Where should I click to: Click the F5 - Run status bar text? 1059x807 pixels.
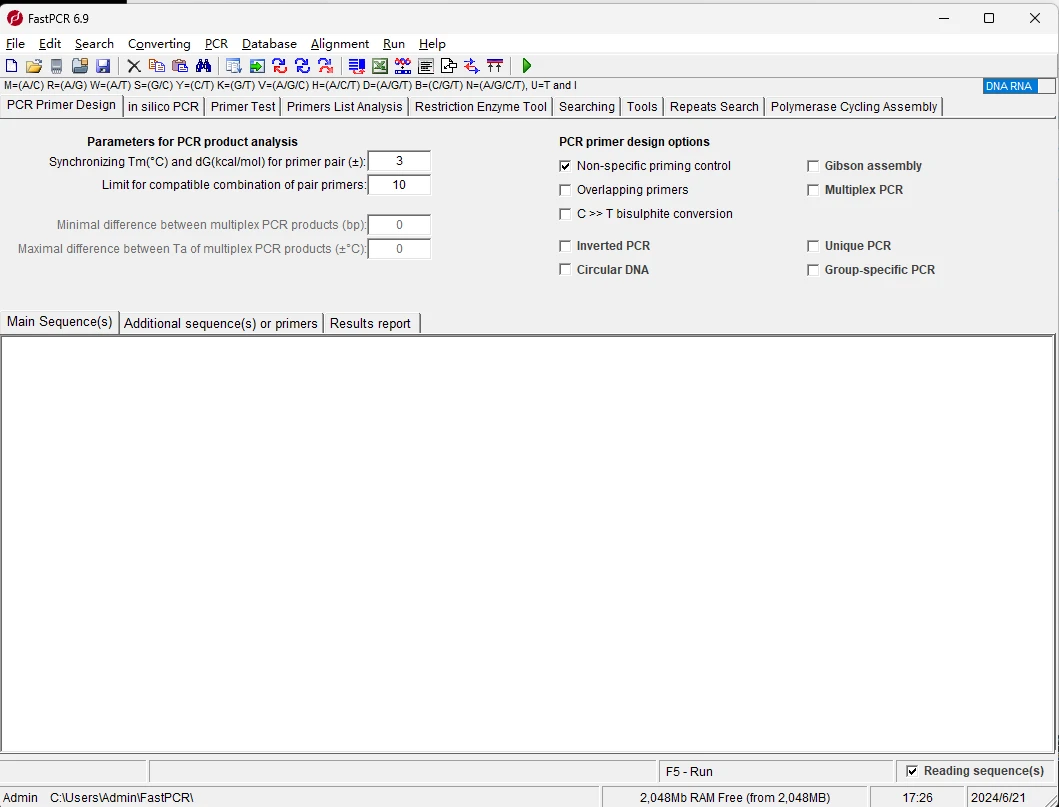point(689,771)
